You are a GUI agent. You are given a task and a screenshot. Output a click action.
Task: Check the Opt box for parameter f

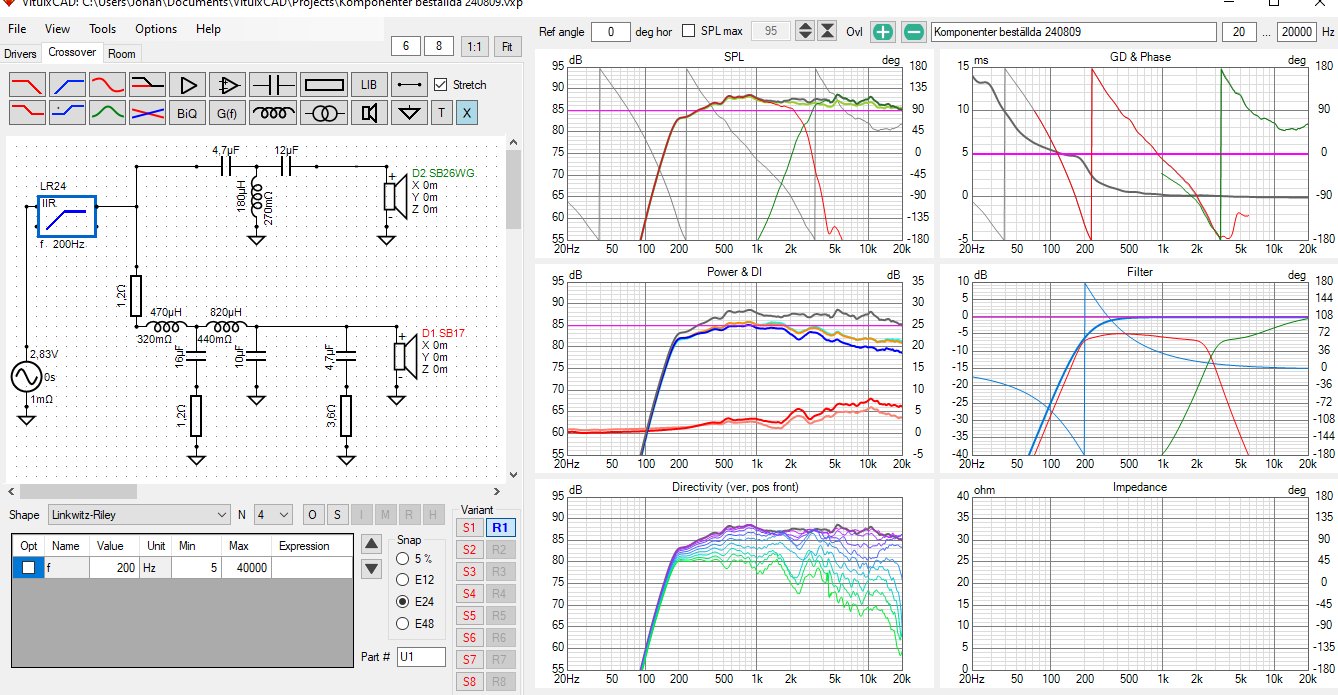click(28, 567)
